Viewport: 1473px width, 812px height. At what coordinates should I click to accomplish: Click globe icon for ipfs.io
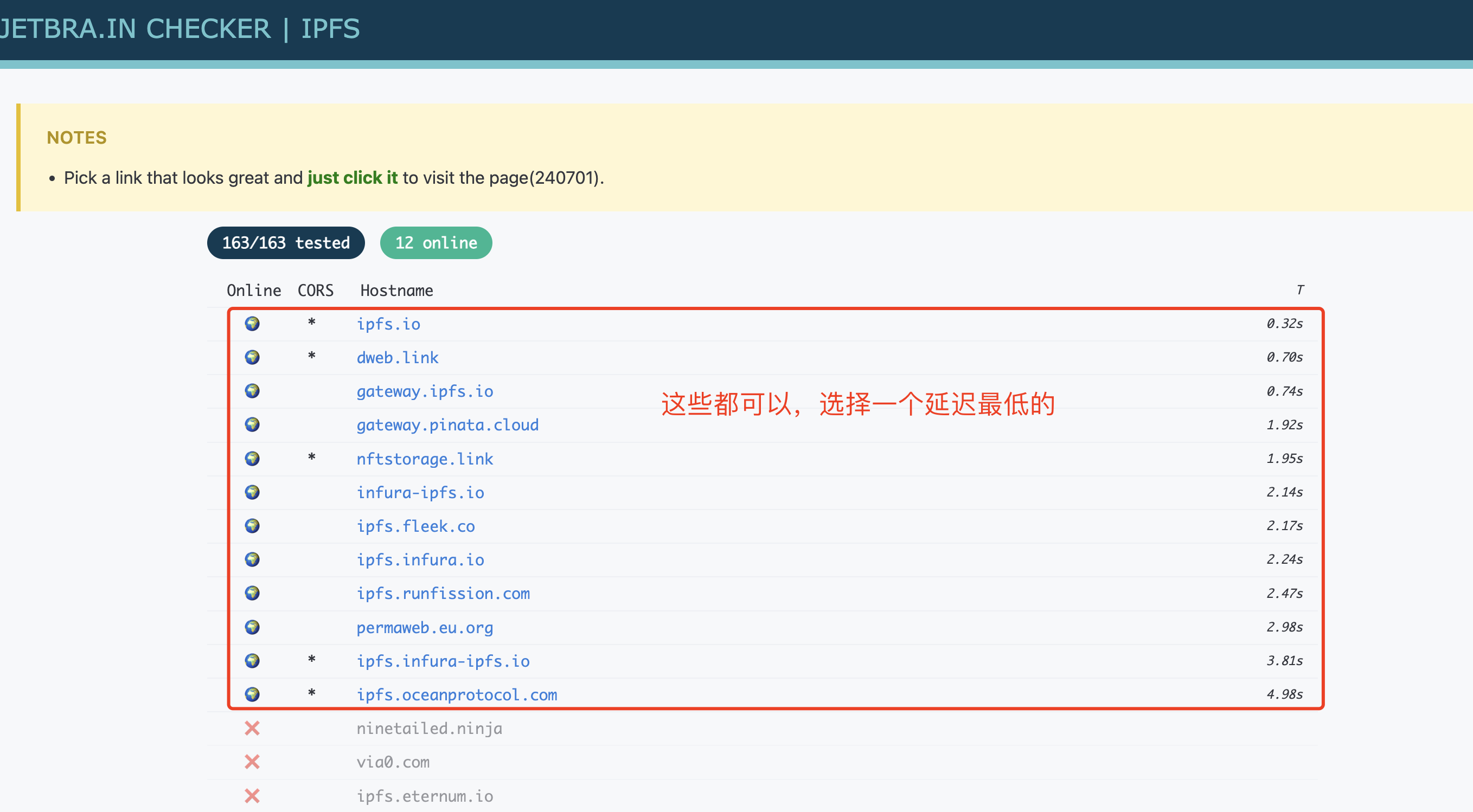click(x=252, y=324)
